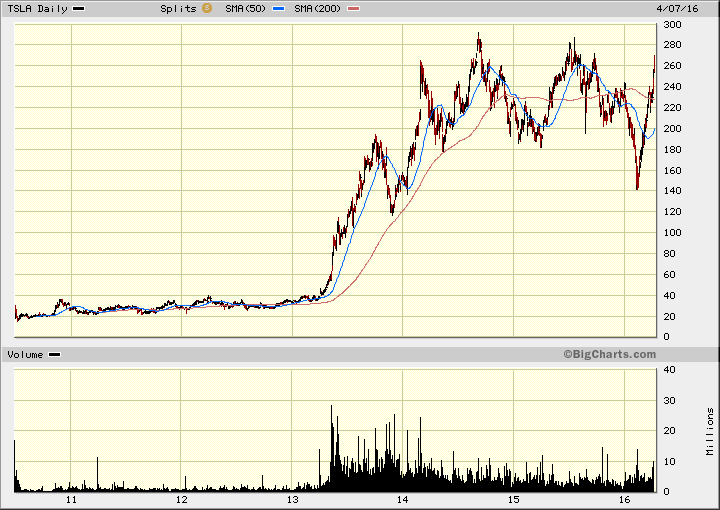Screen dimensions: 720x510
Task: Click the '120' price axis value
Action: click(x=672, y=212)
